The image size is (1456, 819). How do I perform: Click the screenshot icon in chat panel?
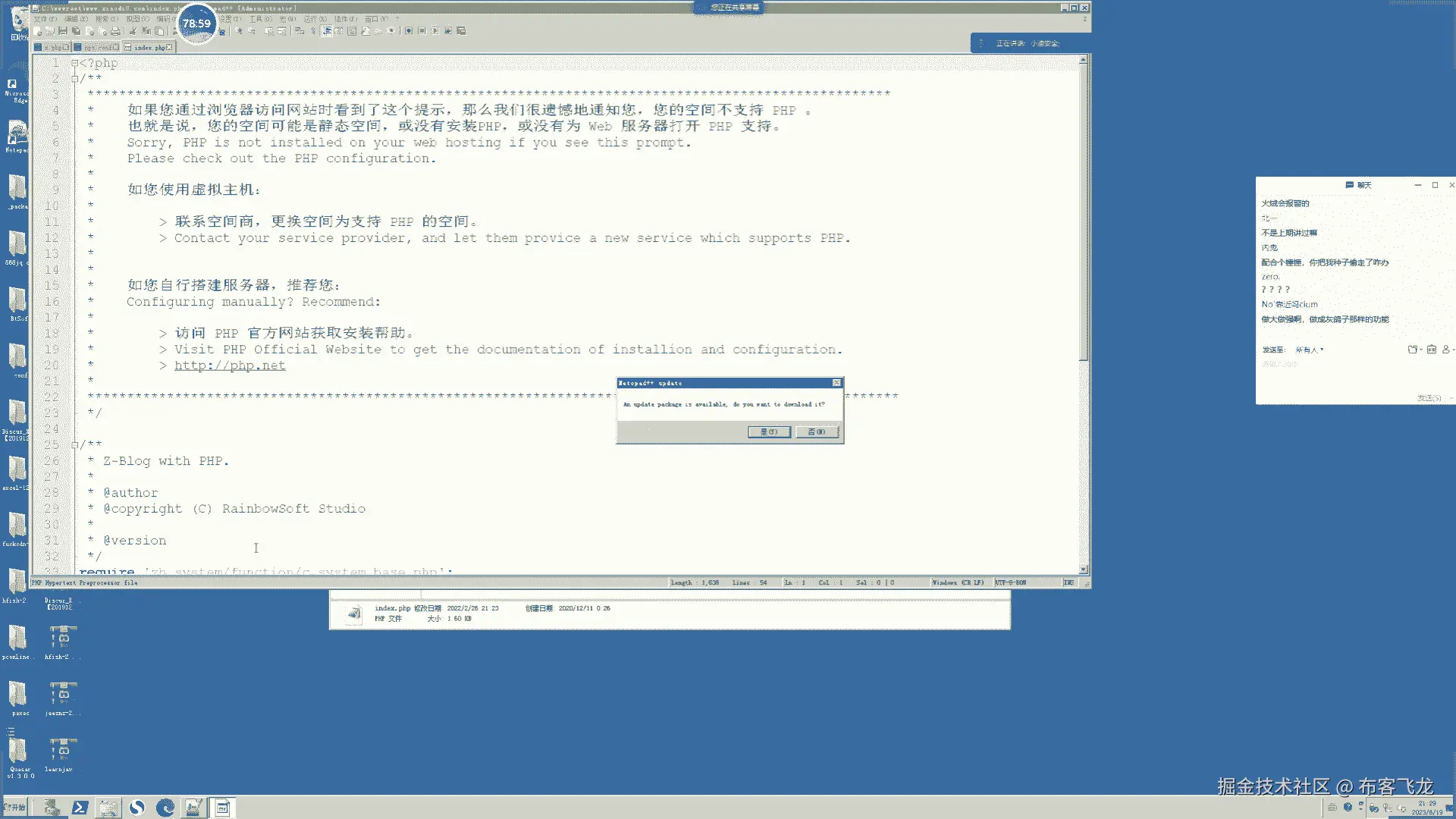tap(1431, 350)
